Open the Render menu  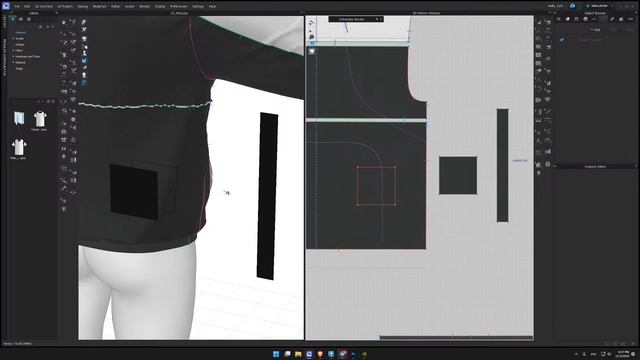(144, 7)
